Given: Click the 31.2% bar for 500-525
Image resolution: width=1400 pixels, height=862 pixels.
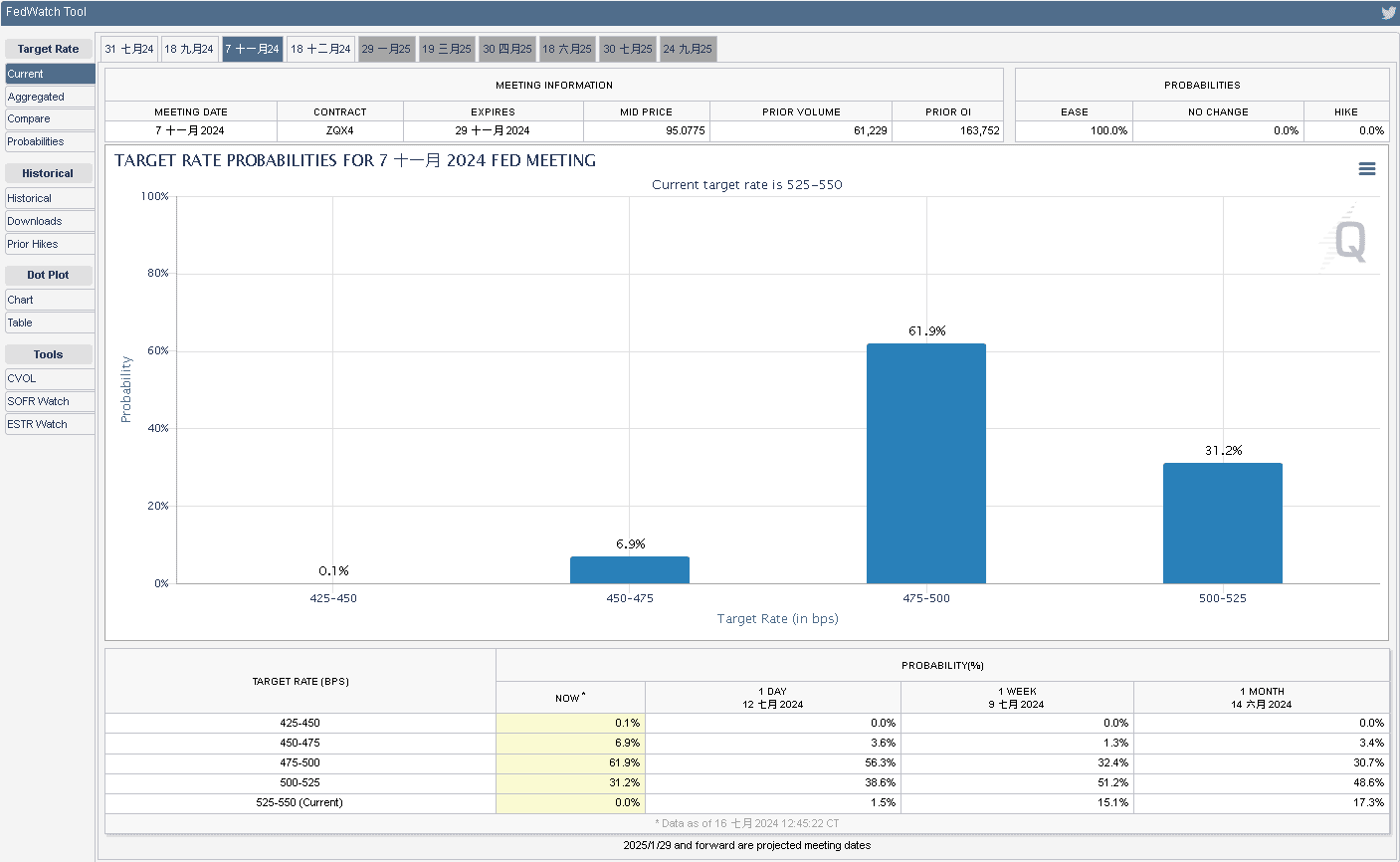Looking at the screenshot, I should (1223, 523).
